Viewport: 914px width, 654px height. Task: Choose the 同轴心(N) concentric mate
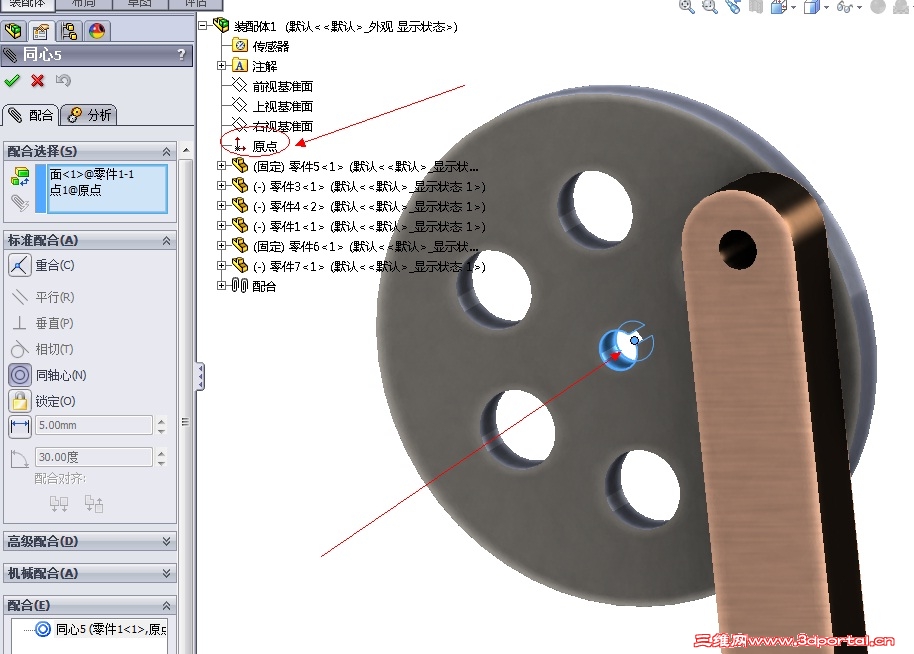48,375
